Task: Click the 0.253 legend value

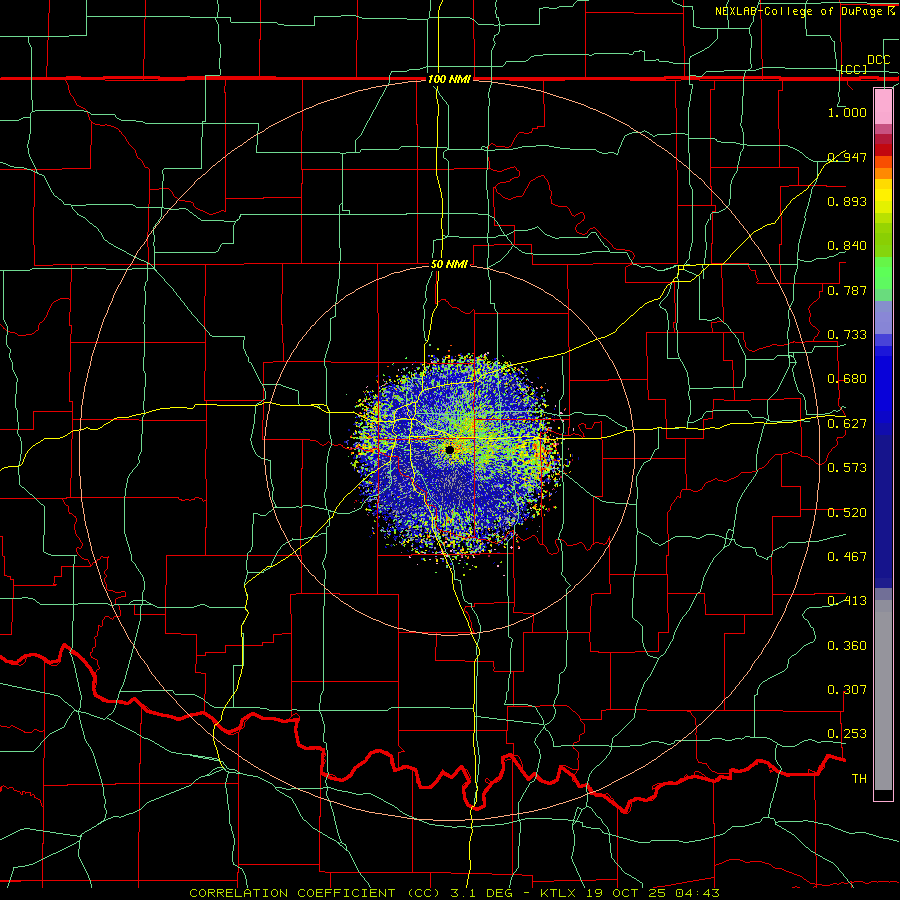Action: tap(847, 734)
